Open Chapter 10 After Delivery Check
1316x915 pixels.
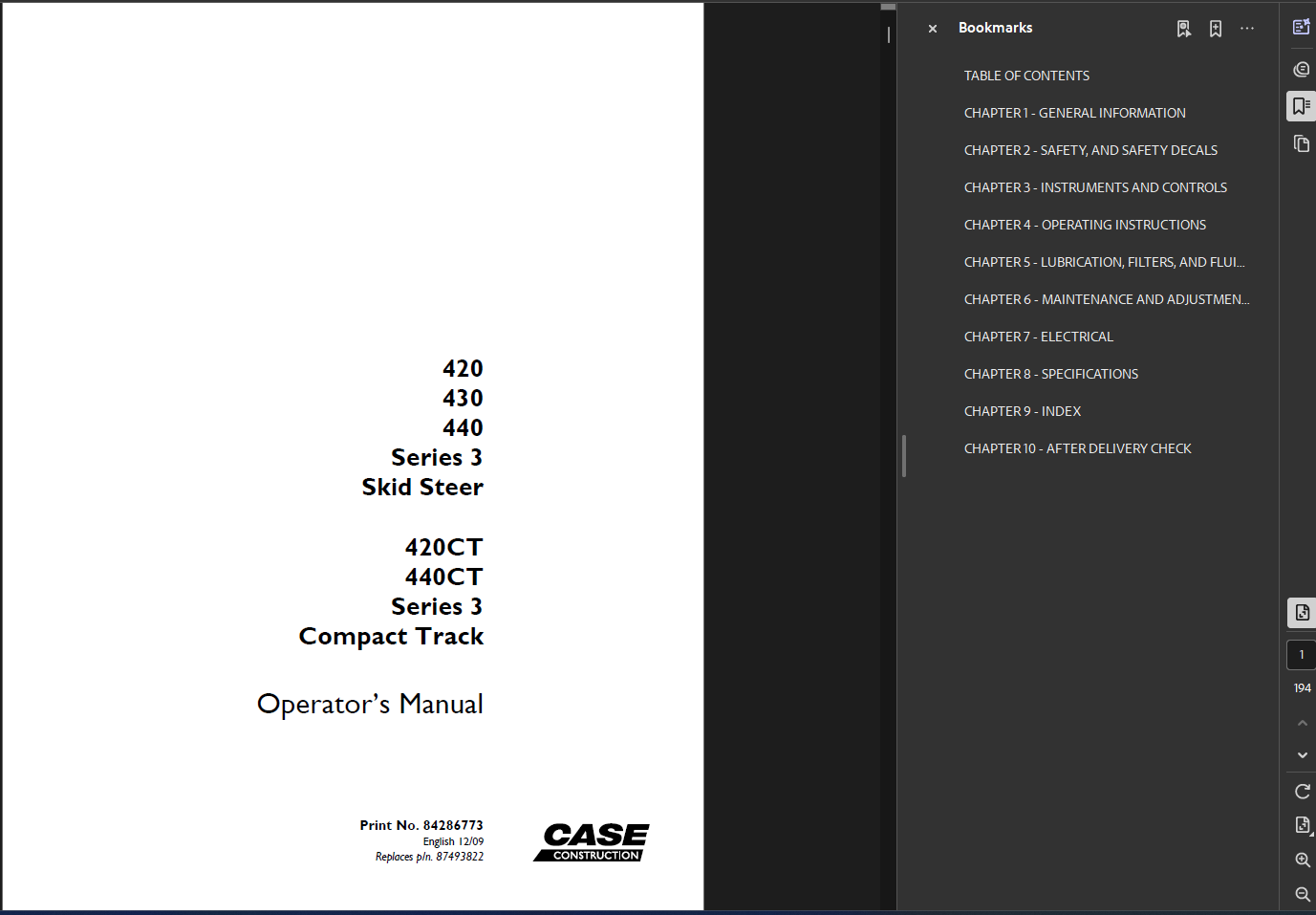(x=1077, y=448)
